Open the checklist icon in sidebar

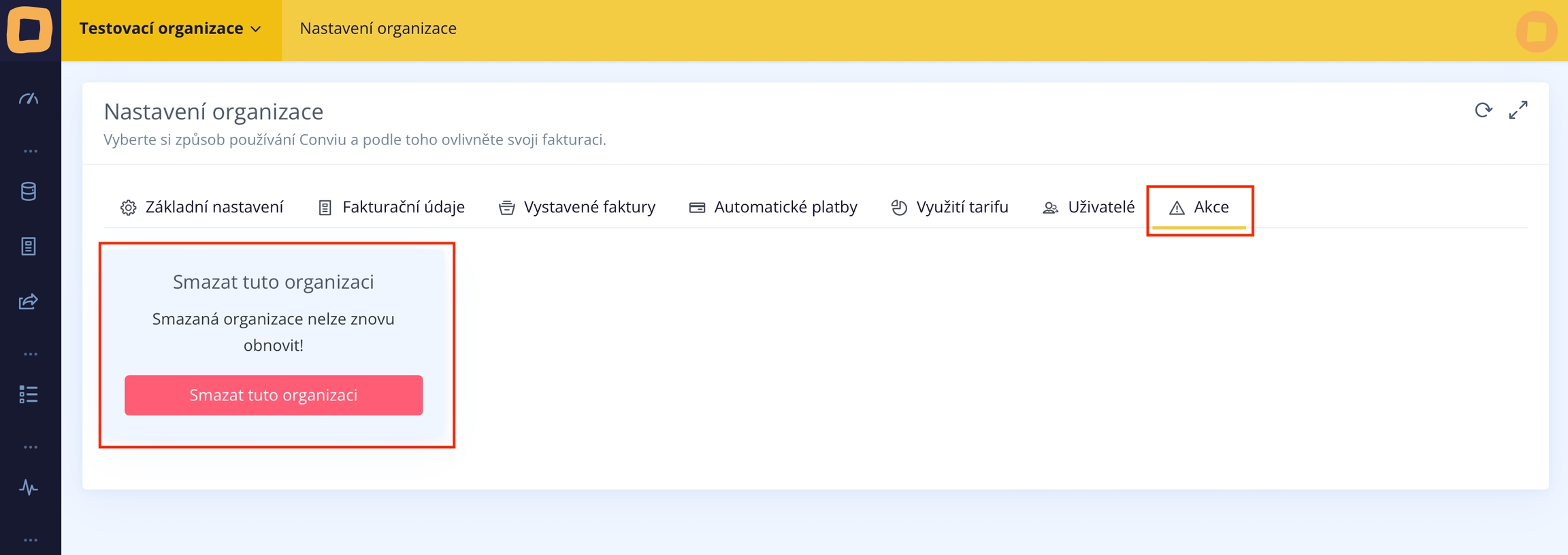click(29, 394)
